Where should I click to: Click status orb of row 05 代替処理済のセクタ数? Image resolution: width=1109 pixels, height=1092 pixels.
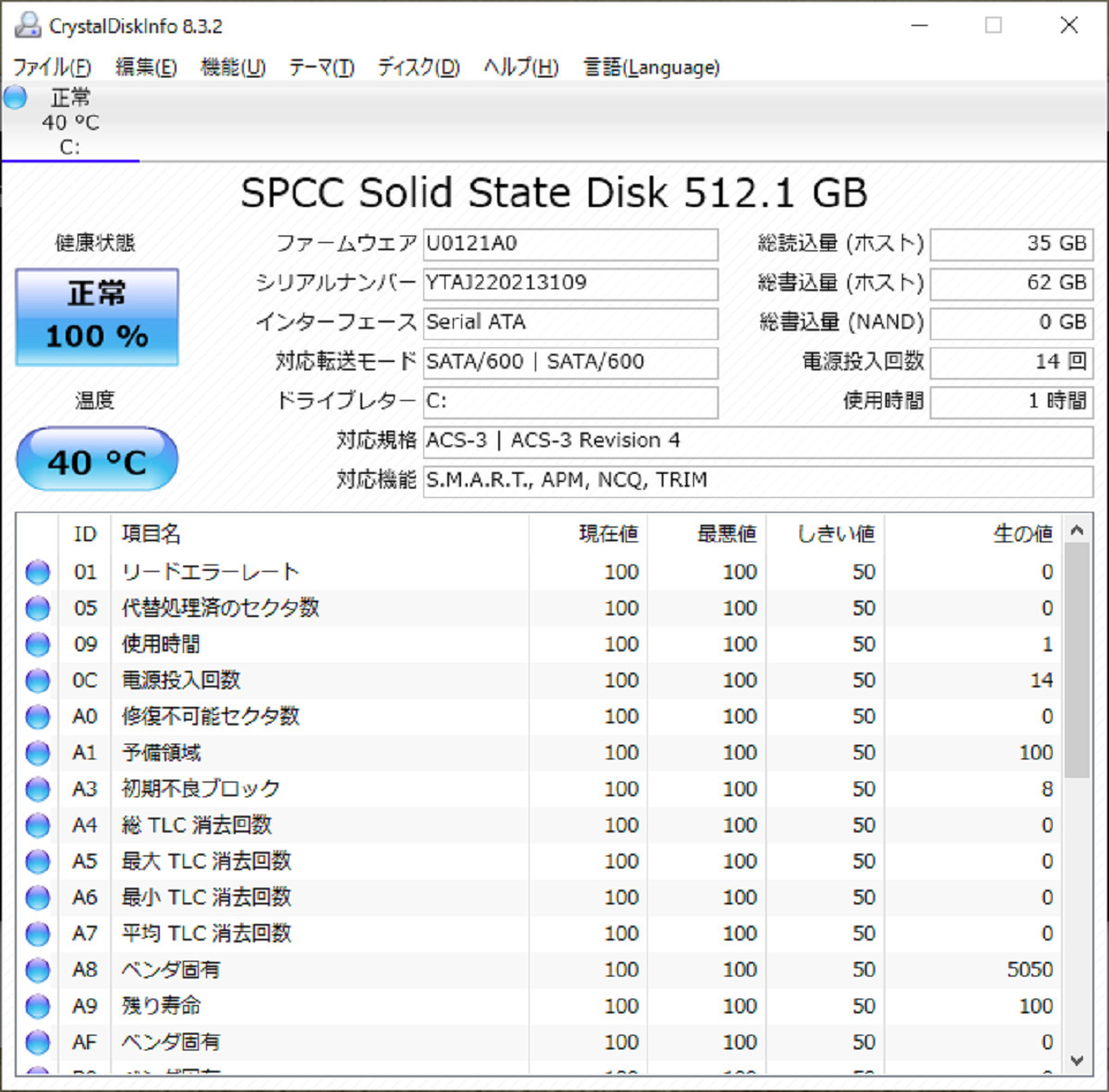tap(38, 609)
